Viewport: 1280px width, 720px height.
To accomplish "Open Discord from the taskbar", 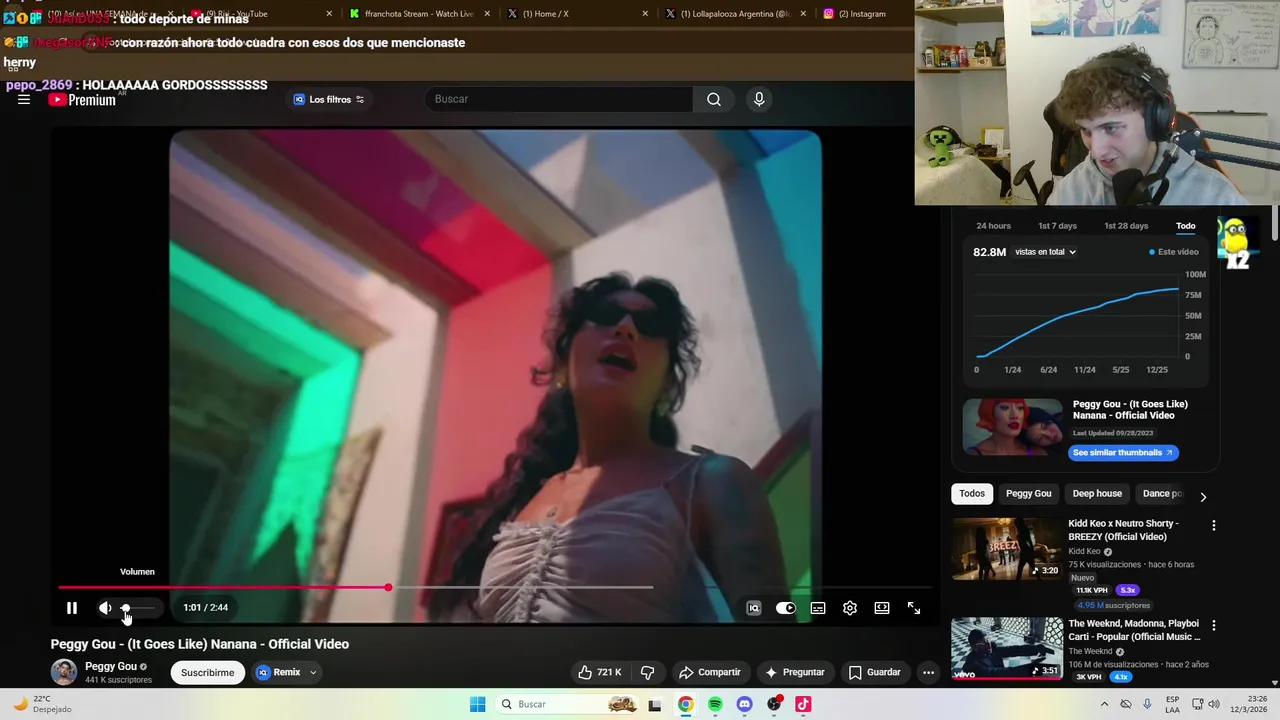I will 744,704.
